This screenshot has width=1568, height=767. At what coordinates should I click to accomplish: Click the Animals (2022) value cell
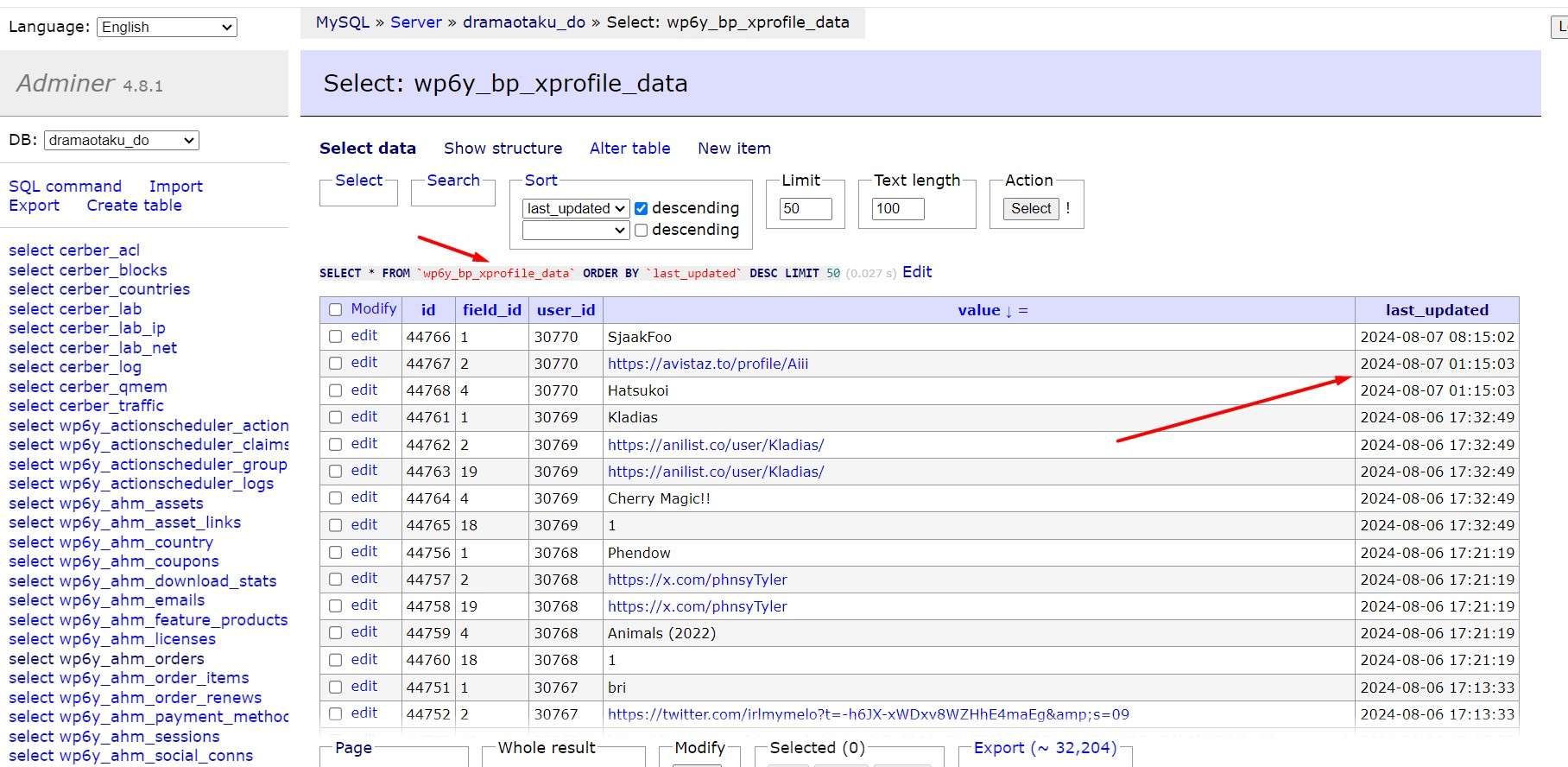(x=978, y=633)
